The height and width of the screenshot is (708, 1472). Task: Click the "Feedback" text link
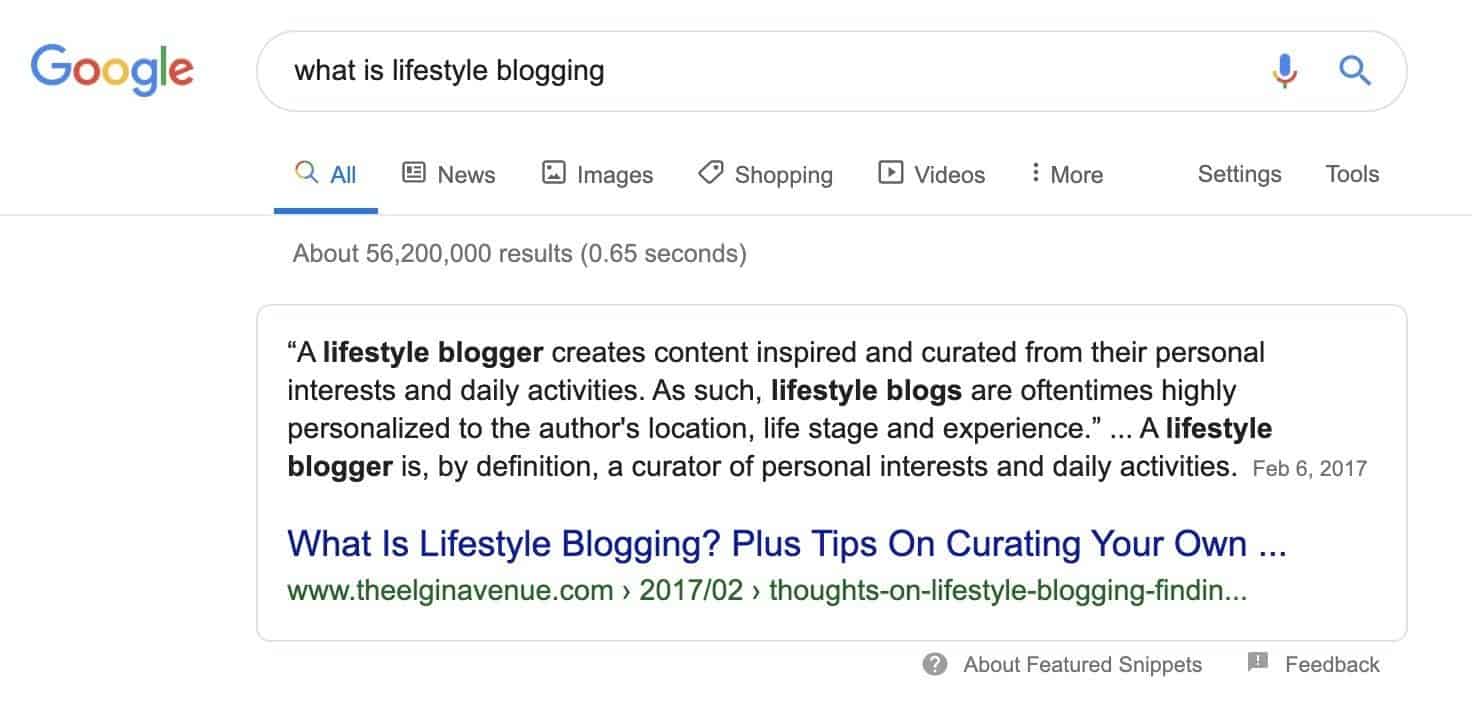[1332, 665]
